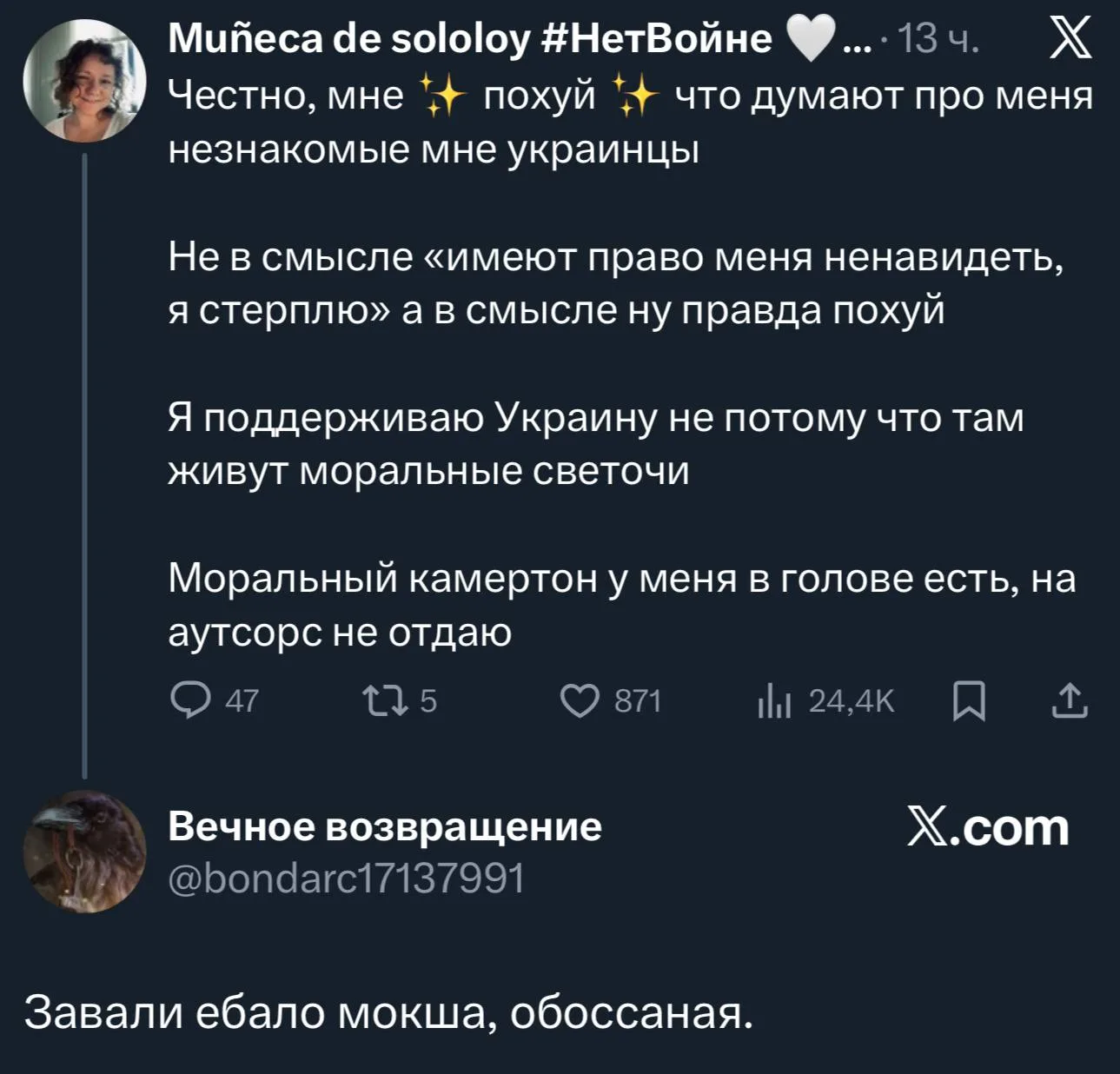Viewport: 1120px width, 1074px height.
Task: Click the reply text at the bottom
Action: pos(388,1012)
